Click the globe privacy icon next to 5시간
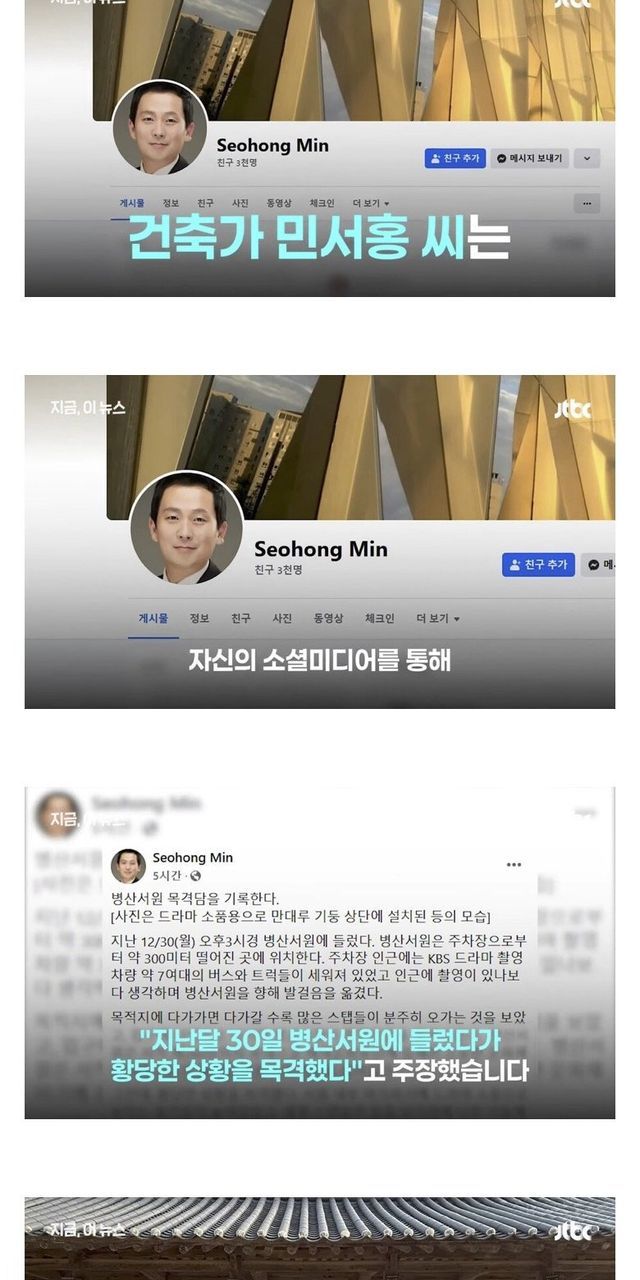Image resolution: width=640 pixels, height=1280 pixels. pyautogui.click(x=195, y=876)
